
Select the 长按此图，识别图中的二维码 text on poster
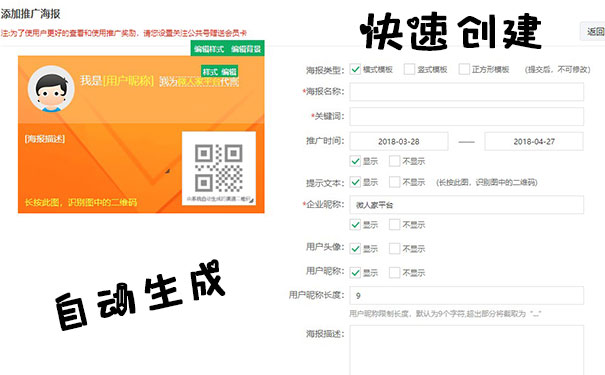pos(81,203)
